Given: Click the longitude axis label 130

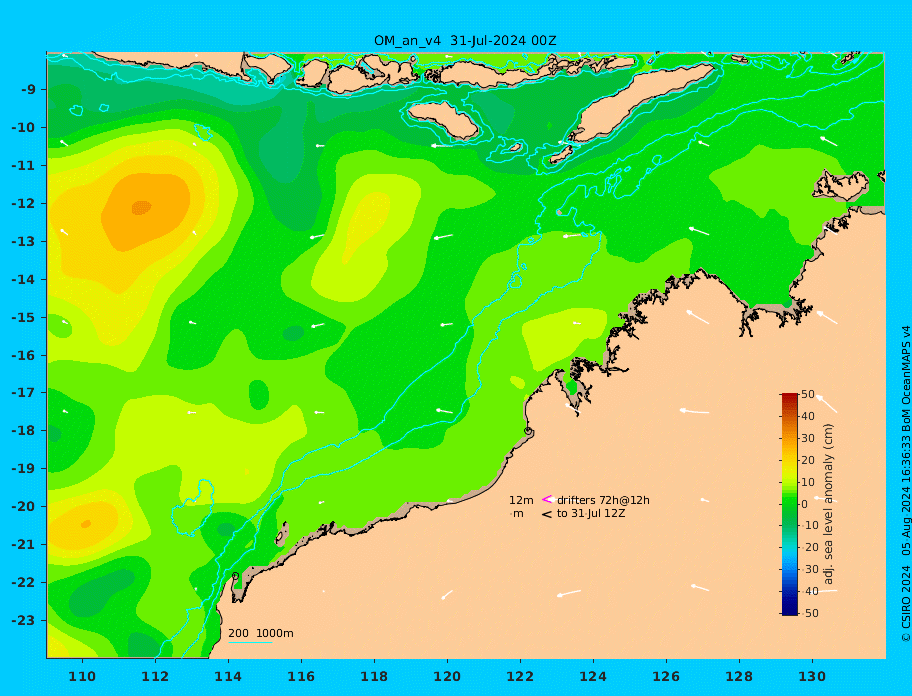Looking at the screenshot, I should point(812,676).
